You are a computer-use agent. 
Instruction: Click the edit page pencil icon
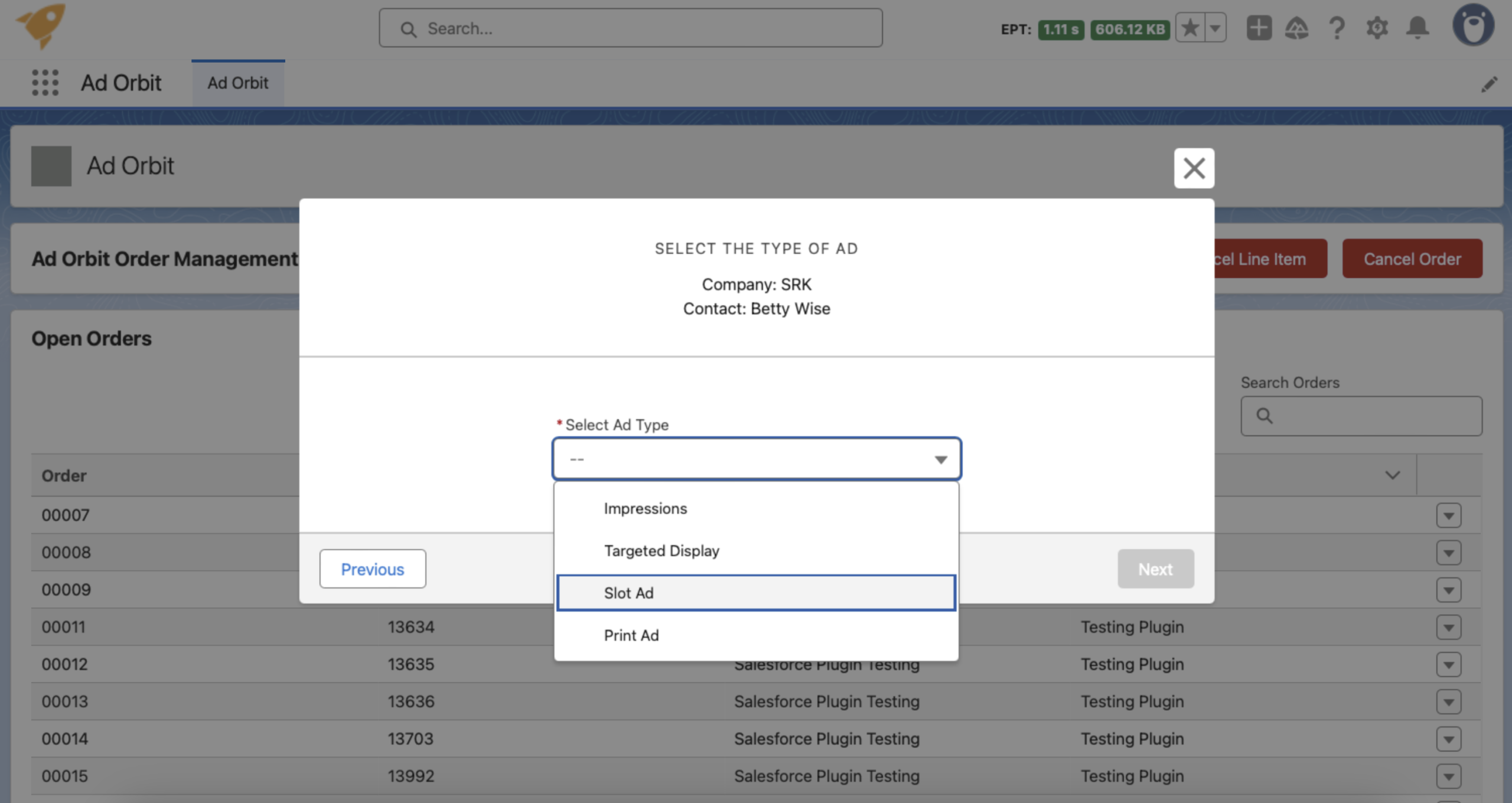(x=1489, y=84)
